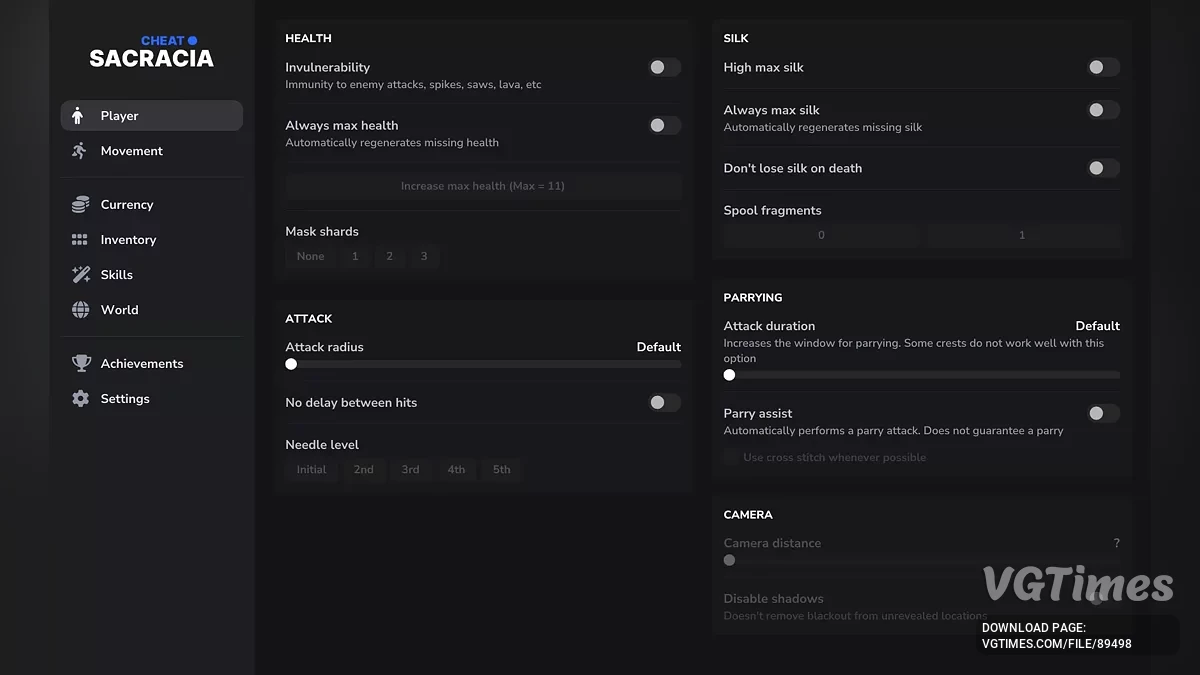Click the Currency coins icon
Screen dimensions: 1200x675
point(80,204)
